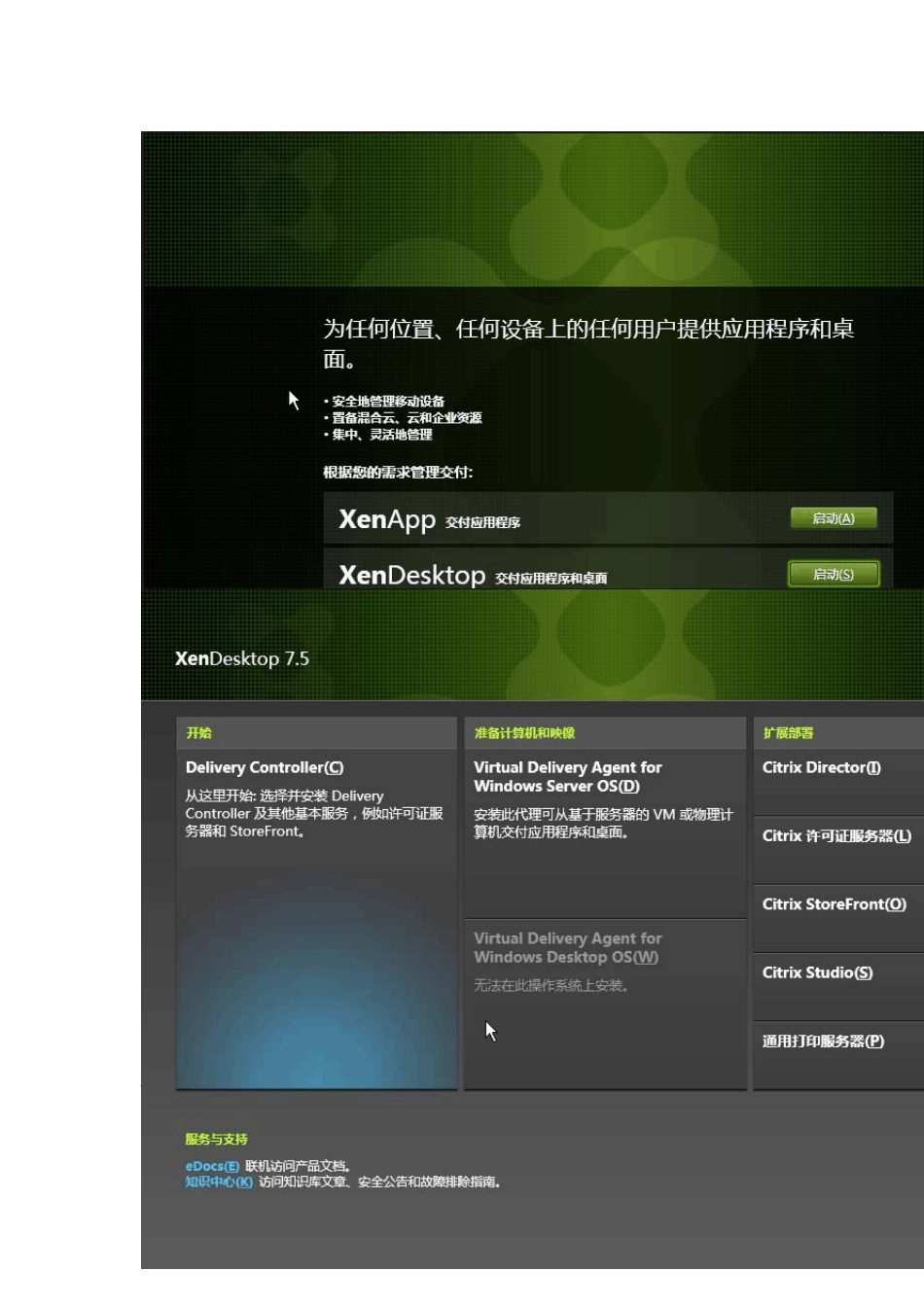Click the XenDesktop 交付应用程序和桌面 row
This screenshot has width=924, height=1307.
[x=608, y=569]
